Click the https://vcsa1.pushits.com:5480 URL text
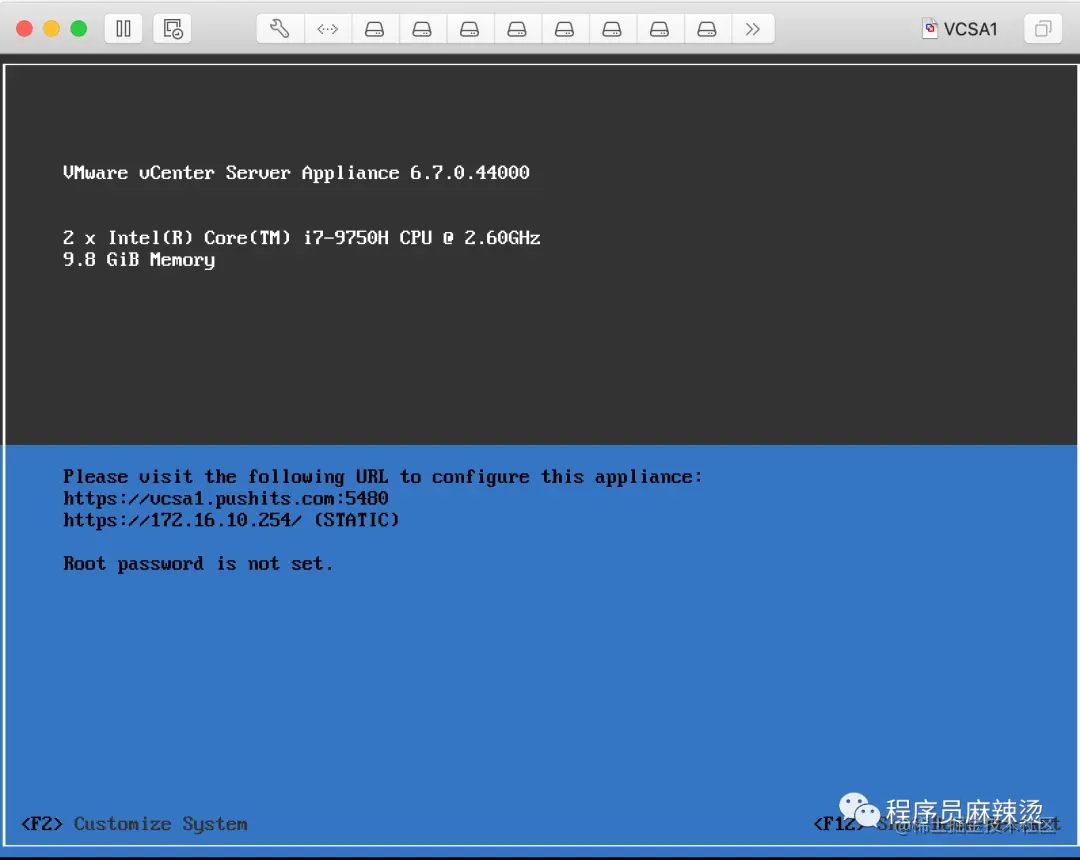The image size is (1080, 860). (226, 498)
